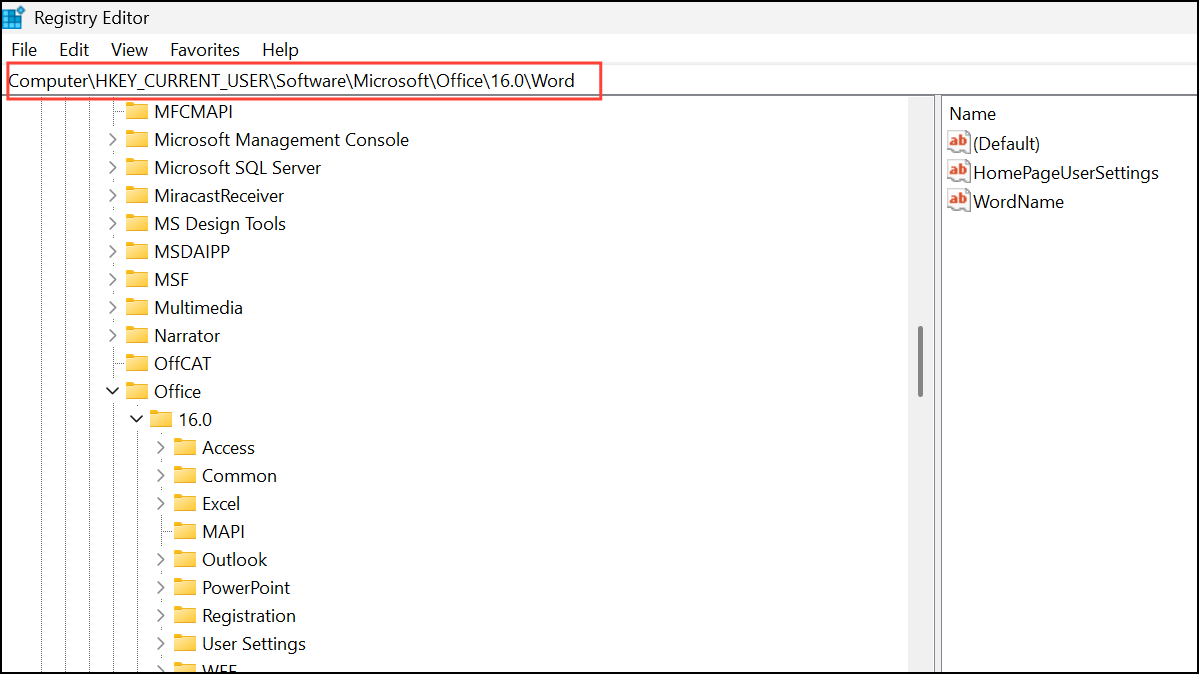Open the Edit menu
This screenshot has width=1199, height=674.
(x=73, y=49)
